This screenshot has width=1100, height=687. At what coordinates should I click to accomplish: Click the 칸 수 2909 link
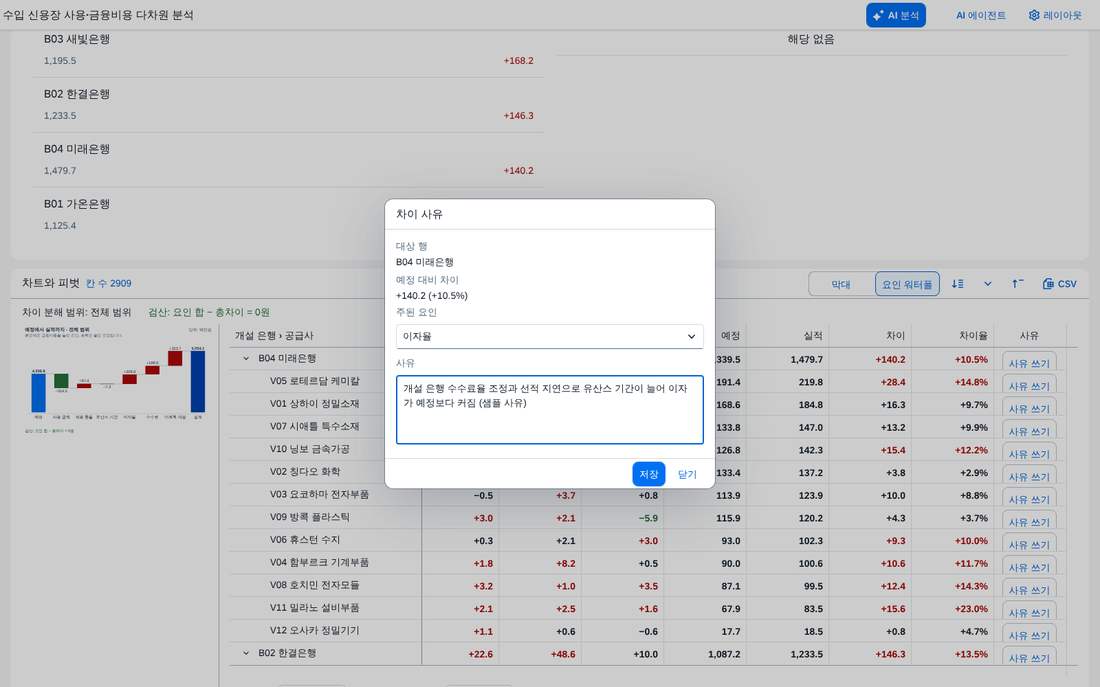click(109, 284)
